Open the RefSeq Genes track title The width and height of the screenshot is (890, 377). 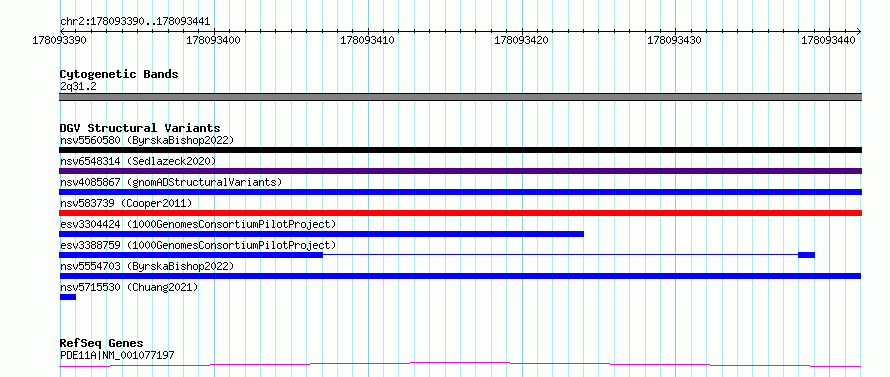pos(102,344)
